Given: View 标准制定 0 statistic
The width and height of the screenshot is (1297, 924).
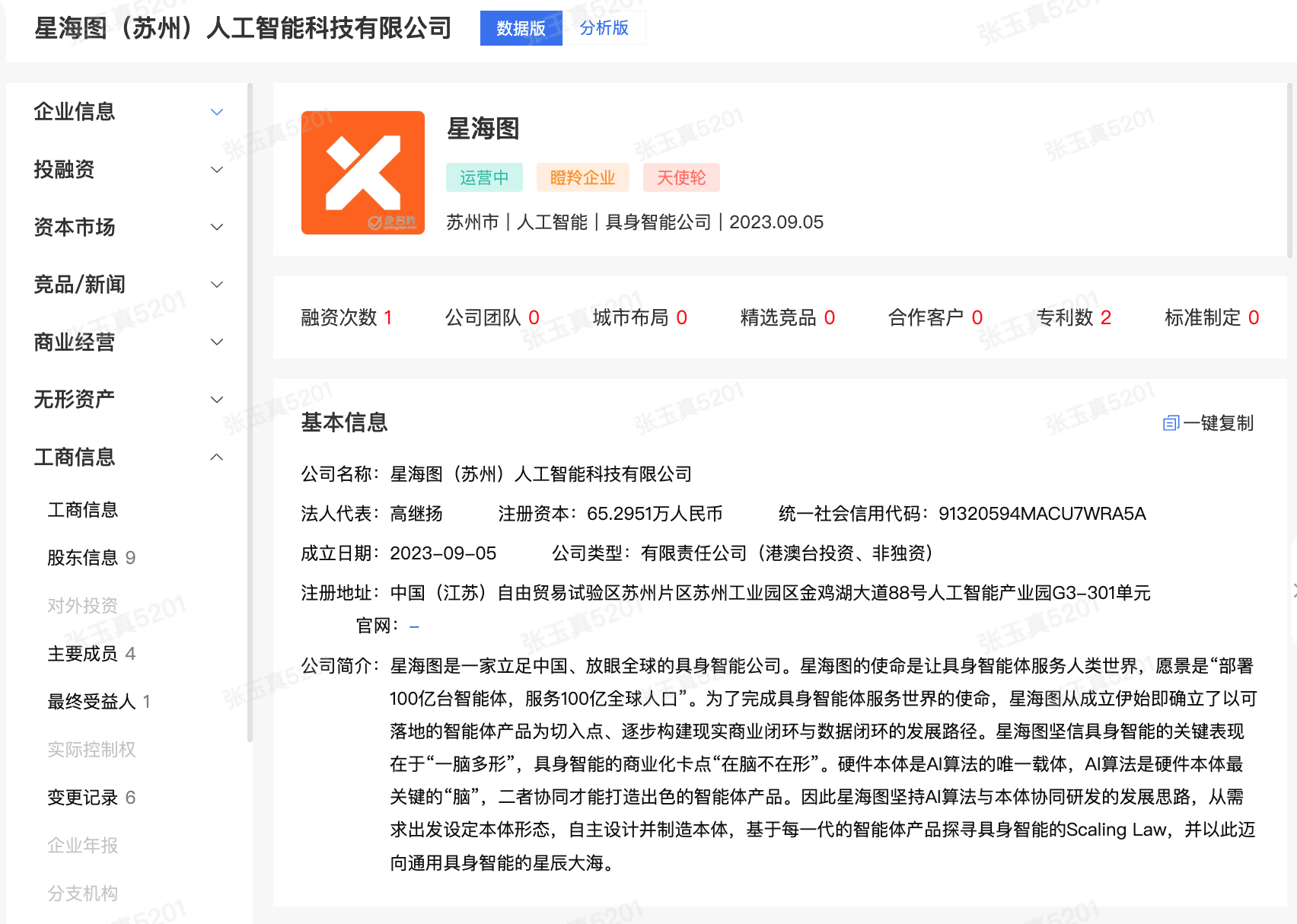Looking at the screenshot, I should 1212,317.
